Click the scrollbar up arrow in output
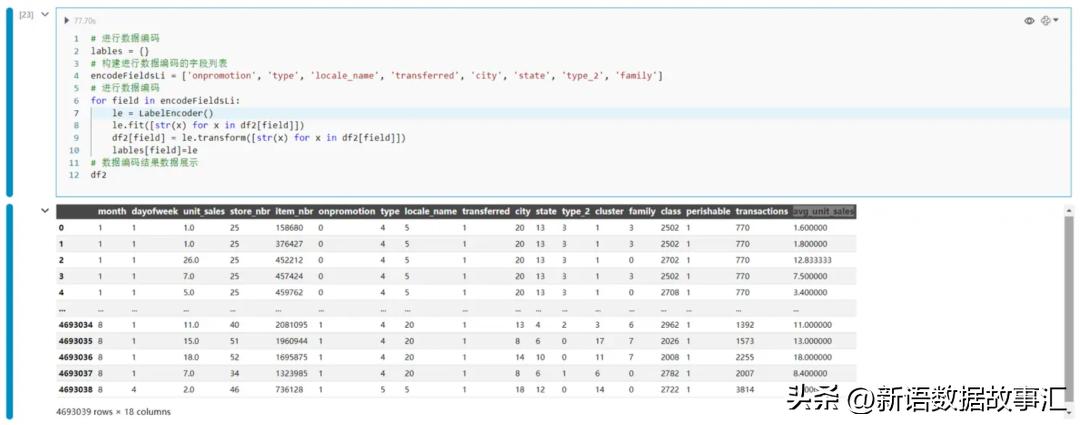1080x425 pixels. pos(1067,210)
